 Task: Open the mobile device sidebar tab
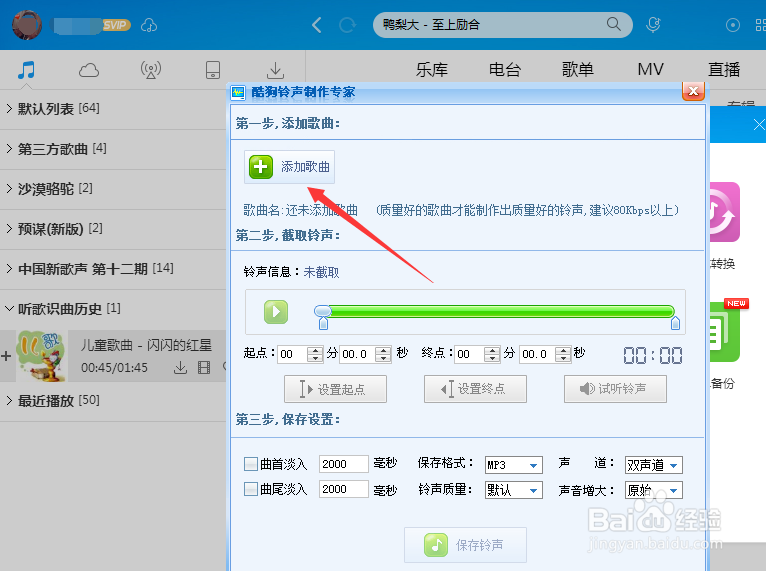coord(213,70)
